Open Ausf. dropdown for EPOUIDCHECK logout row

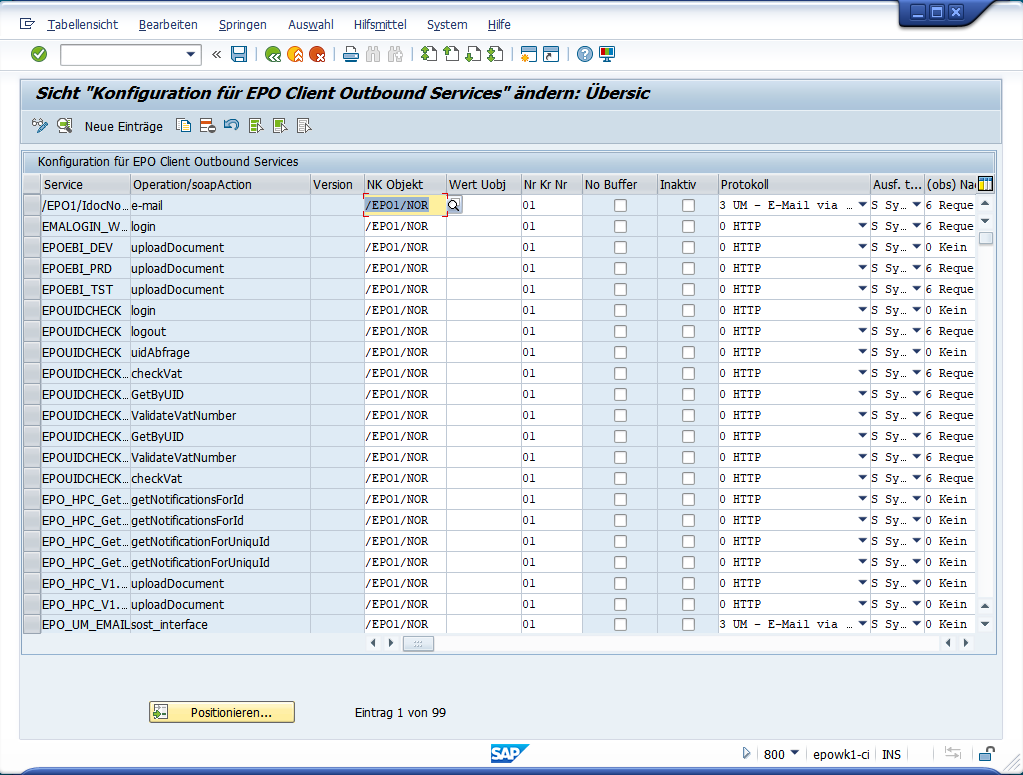[917, 331]
